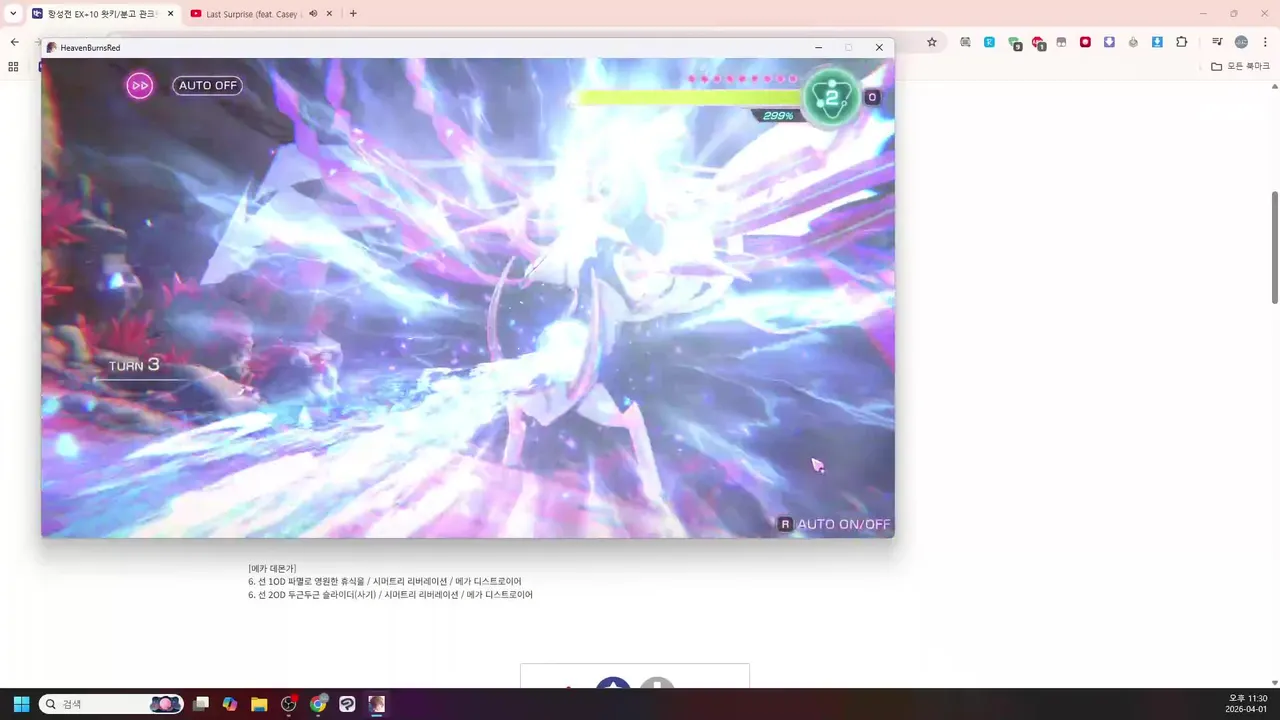This screenshot has width=1280, height=720.
Task: Click the red round extension with badge
Action: 1038,43
